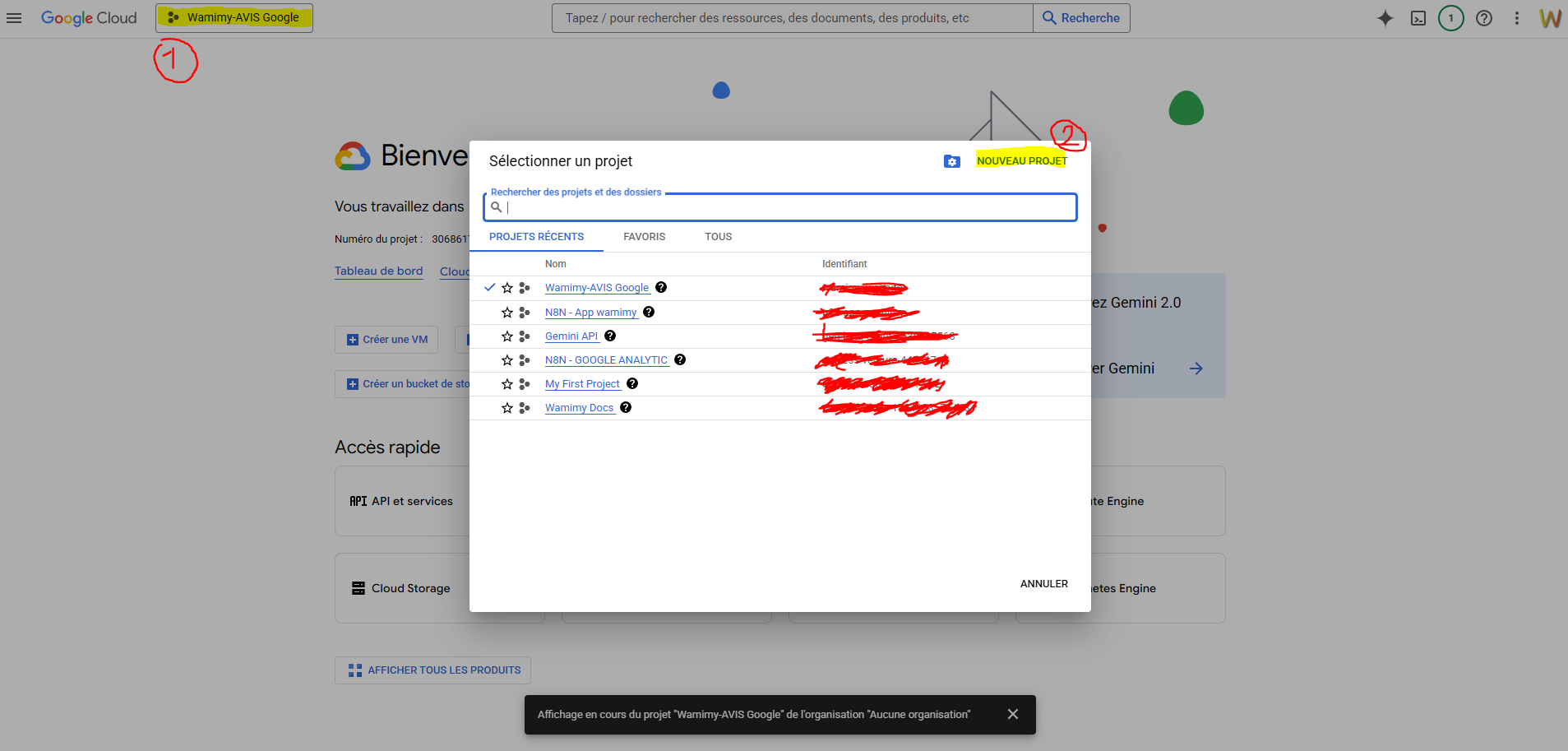
Task: Open the Cloud Storage quick access card
Action: pos(402,588)
